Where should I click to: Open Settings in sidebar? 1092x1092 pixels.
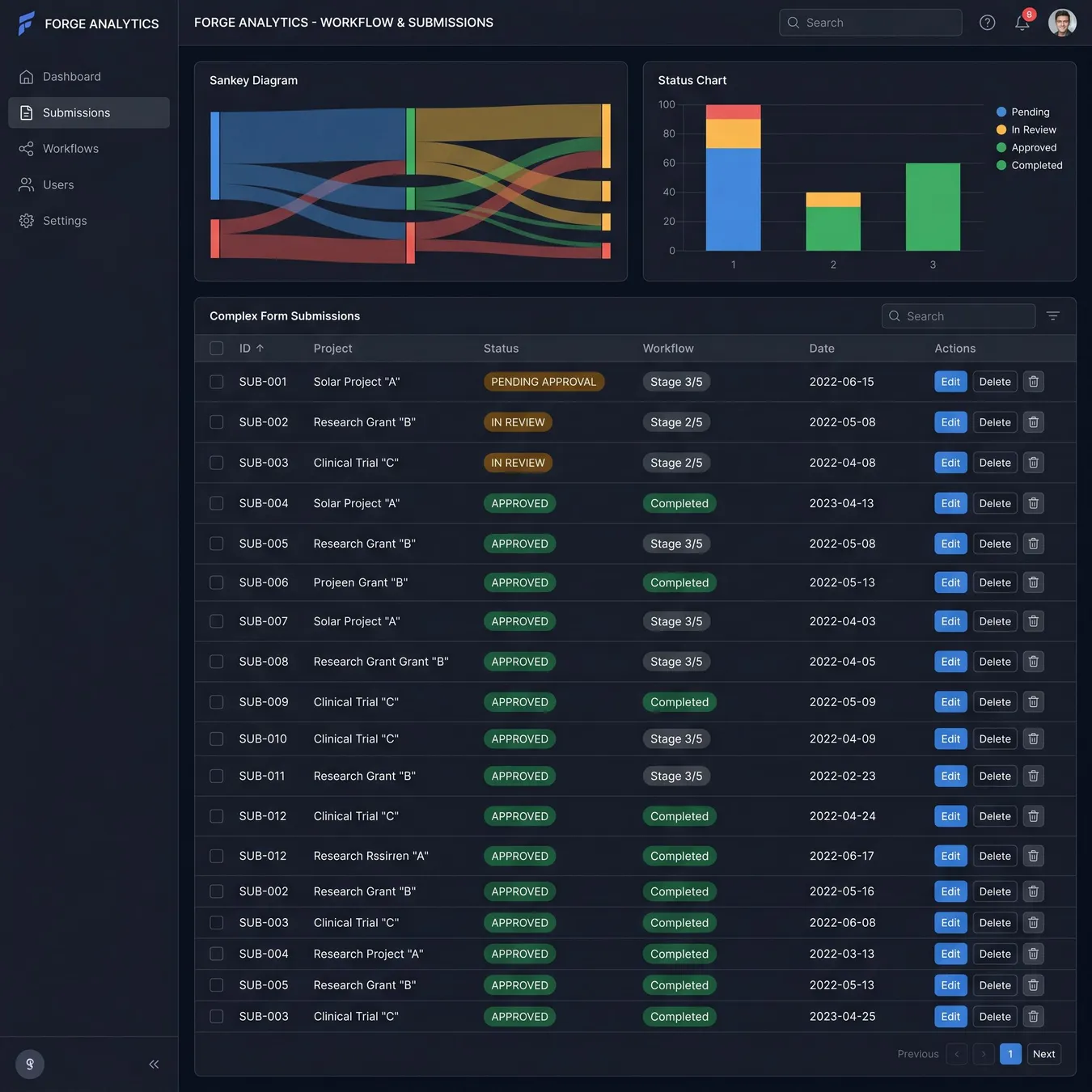coord(89,221)
